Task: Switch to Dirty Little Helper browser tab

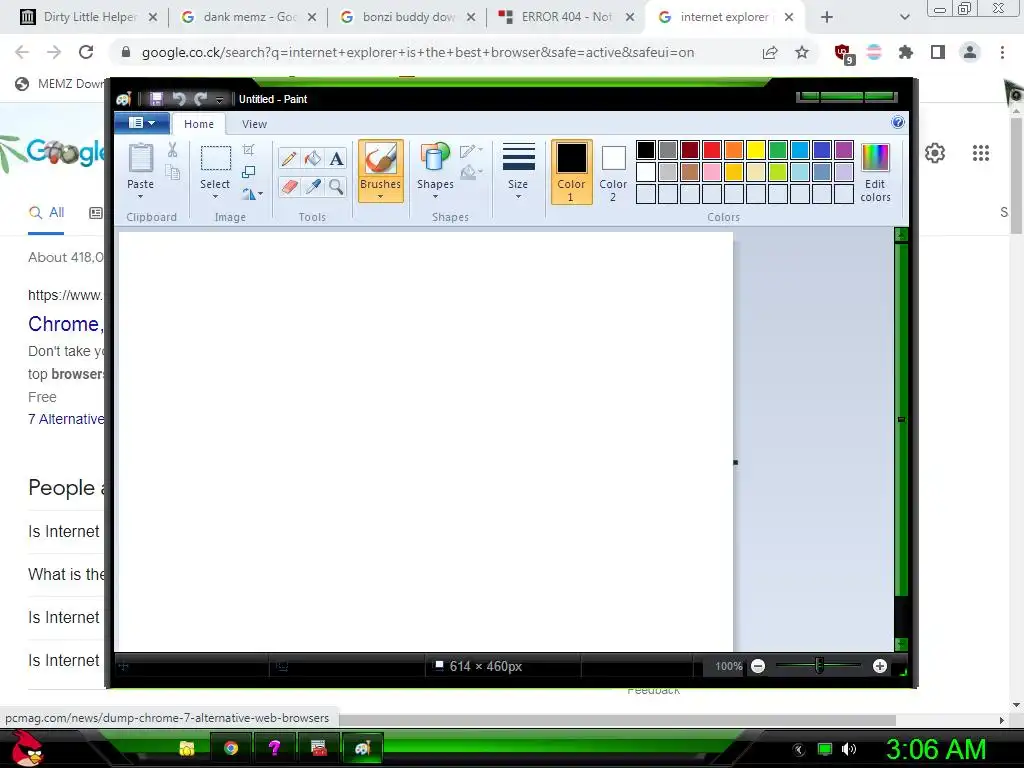Action: pos(88,17)
